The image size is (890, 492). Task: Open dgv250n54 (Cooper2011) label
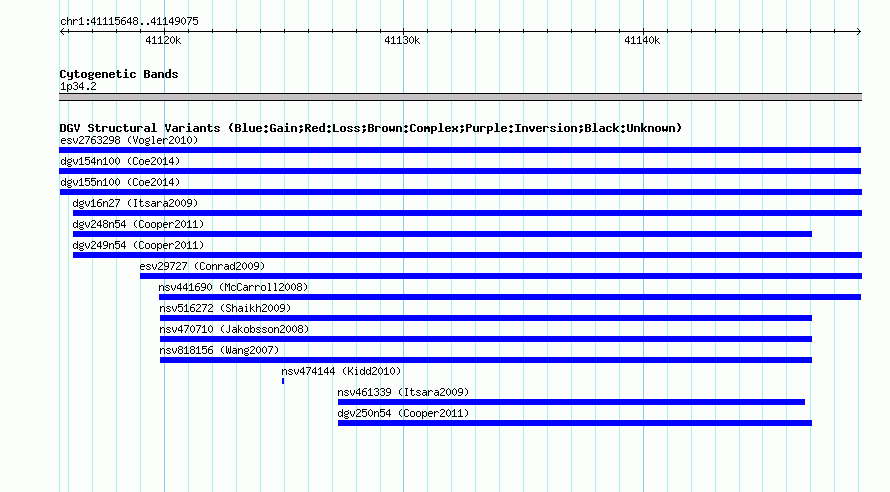coord(403,413)
